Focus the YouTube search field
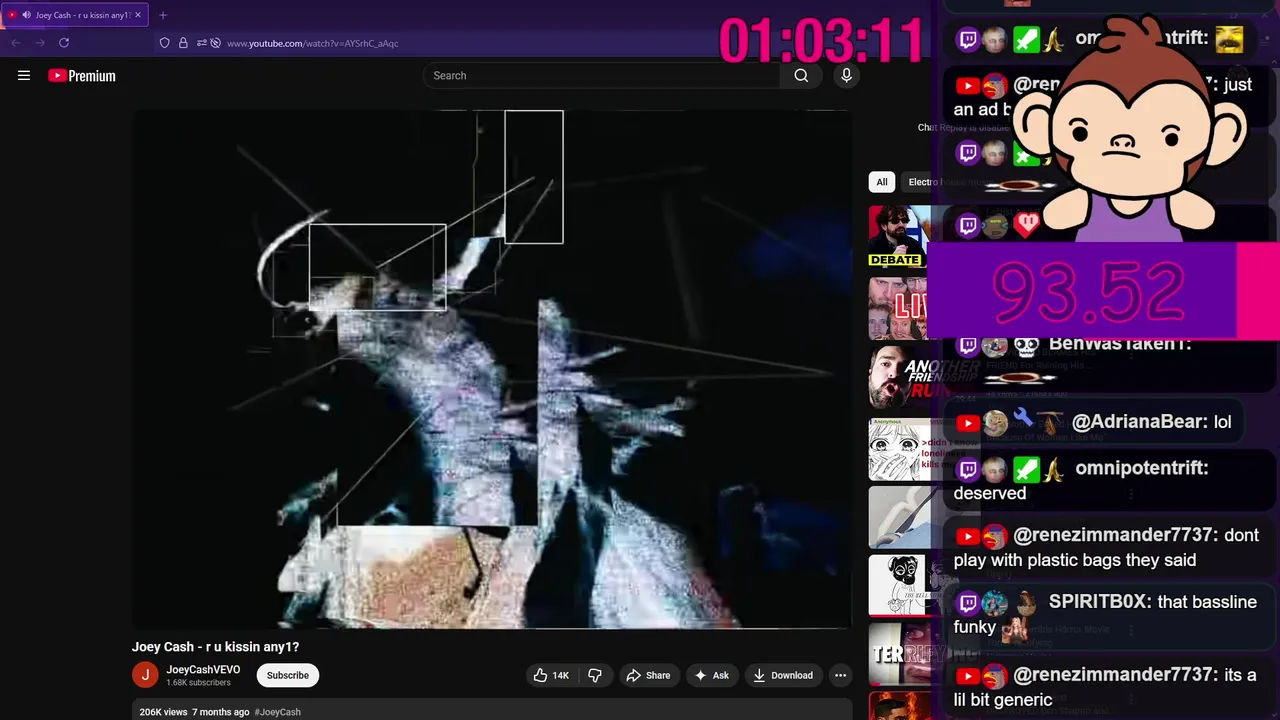Screen dimensions: 1280x720 click(603, 75)
